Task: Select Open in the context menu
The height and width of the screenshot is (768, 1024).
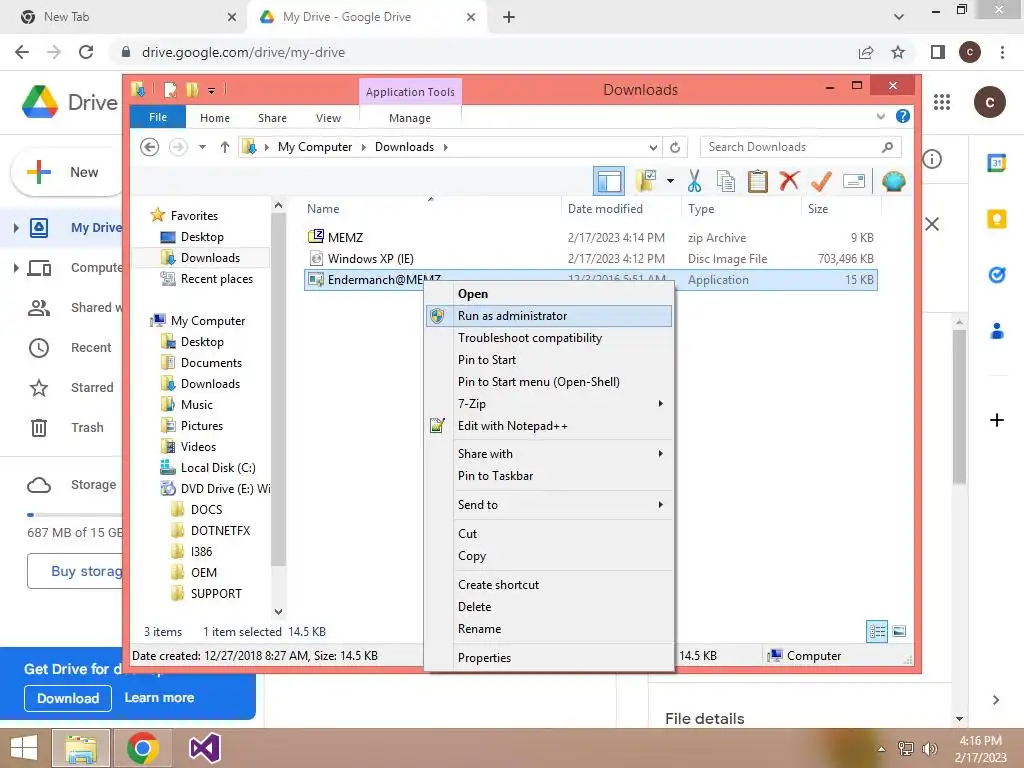Action: click(x=549, y=294)
